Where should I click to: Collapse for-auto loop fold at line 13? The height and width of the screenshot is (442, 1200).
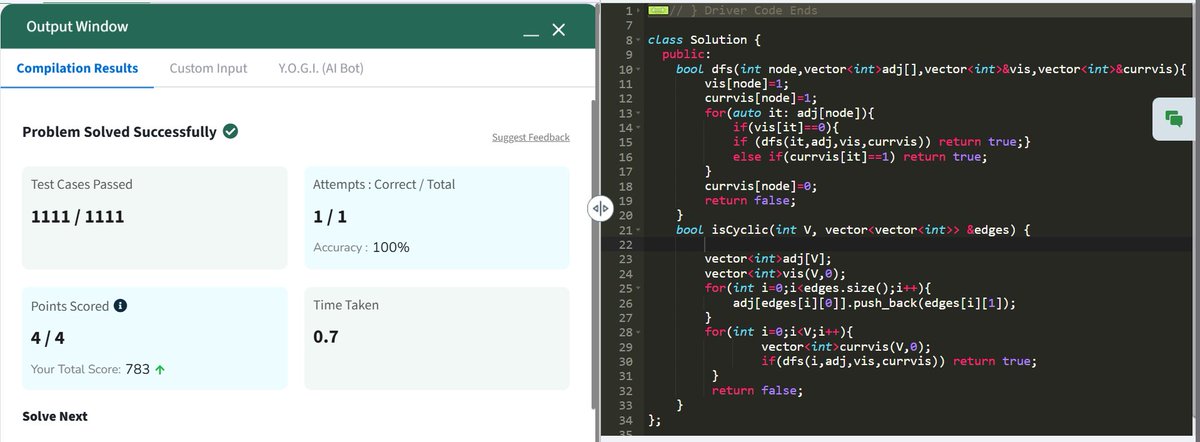point(638,113)
